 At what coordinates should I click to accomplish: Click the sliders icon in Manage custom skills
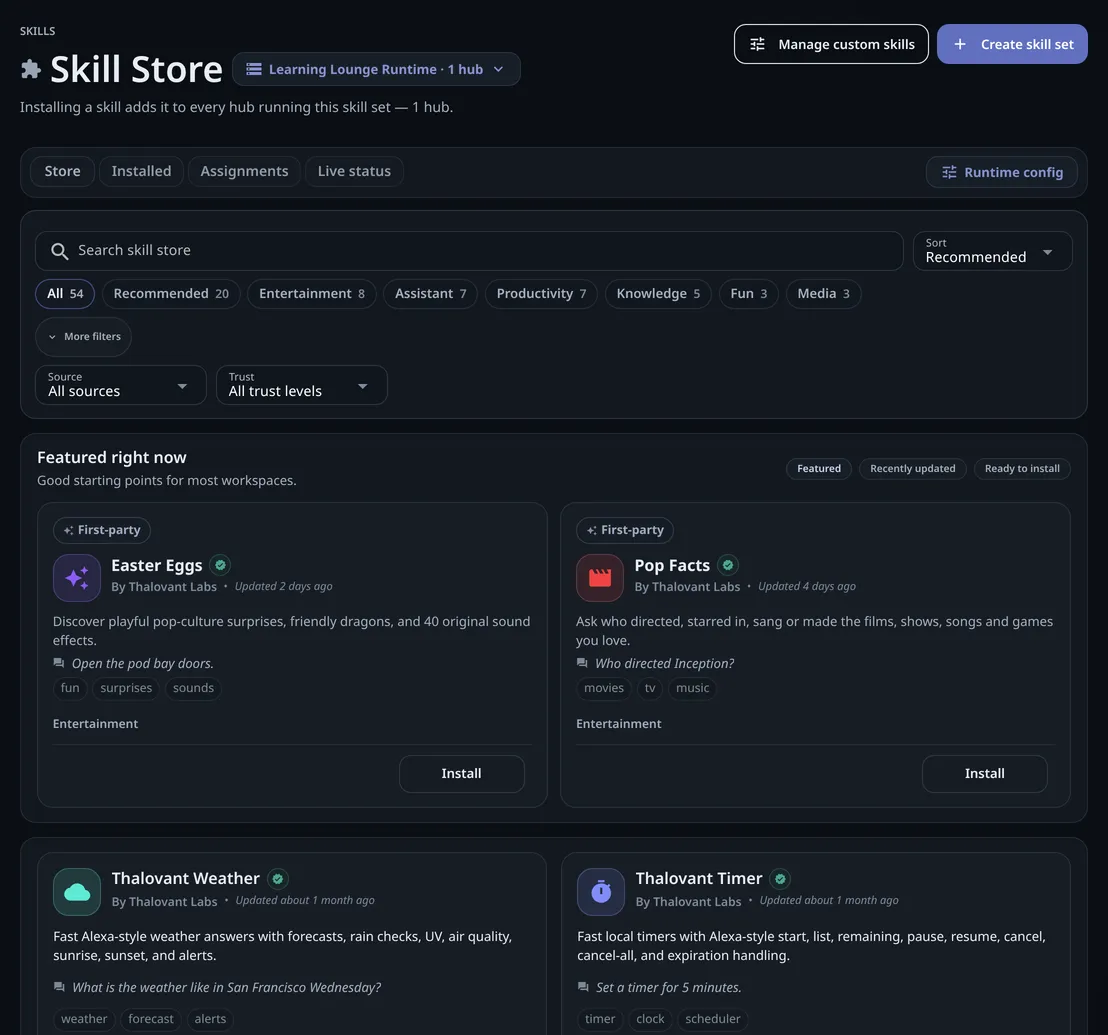click(757, 45)
